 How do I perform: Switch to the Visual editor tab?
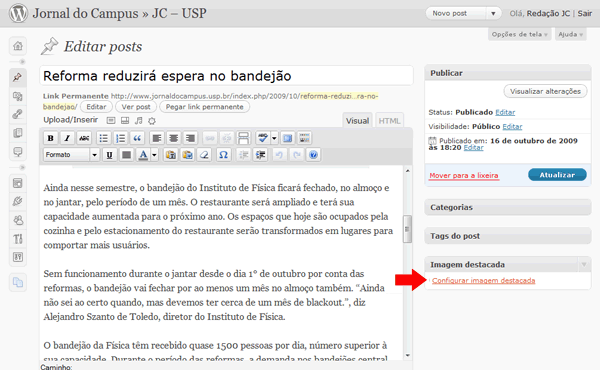[x=357, y=121]
